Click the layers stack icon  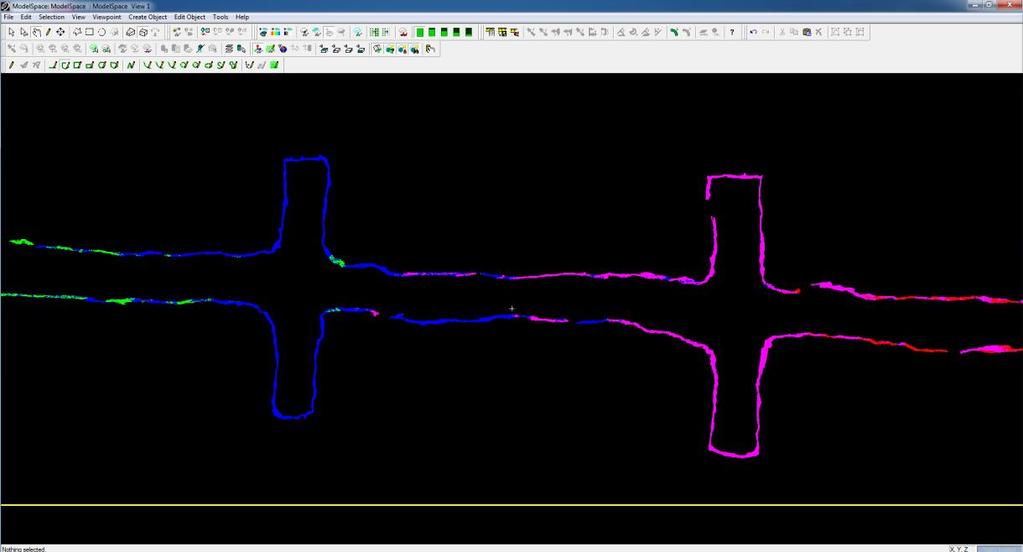pos(229,49)
